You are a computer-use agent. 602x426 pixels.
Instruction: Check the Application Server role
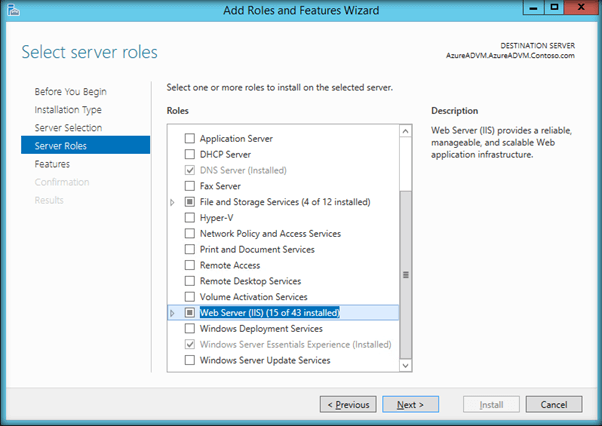190,139
